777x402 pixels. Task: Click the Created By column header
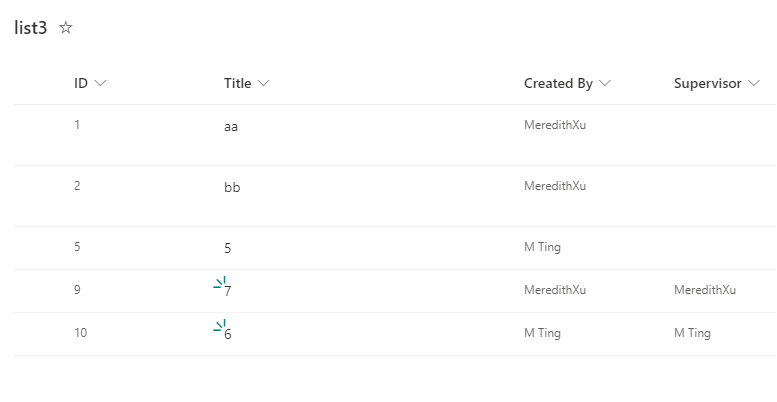coord(558,83)
